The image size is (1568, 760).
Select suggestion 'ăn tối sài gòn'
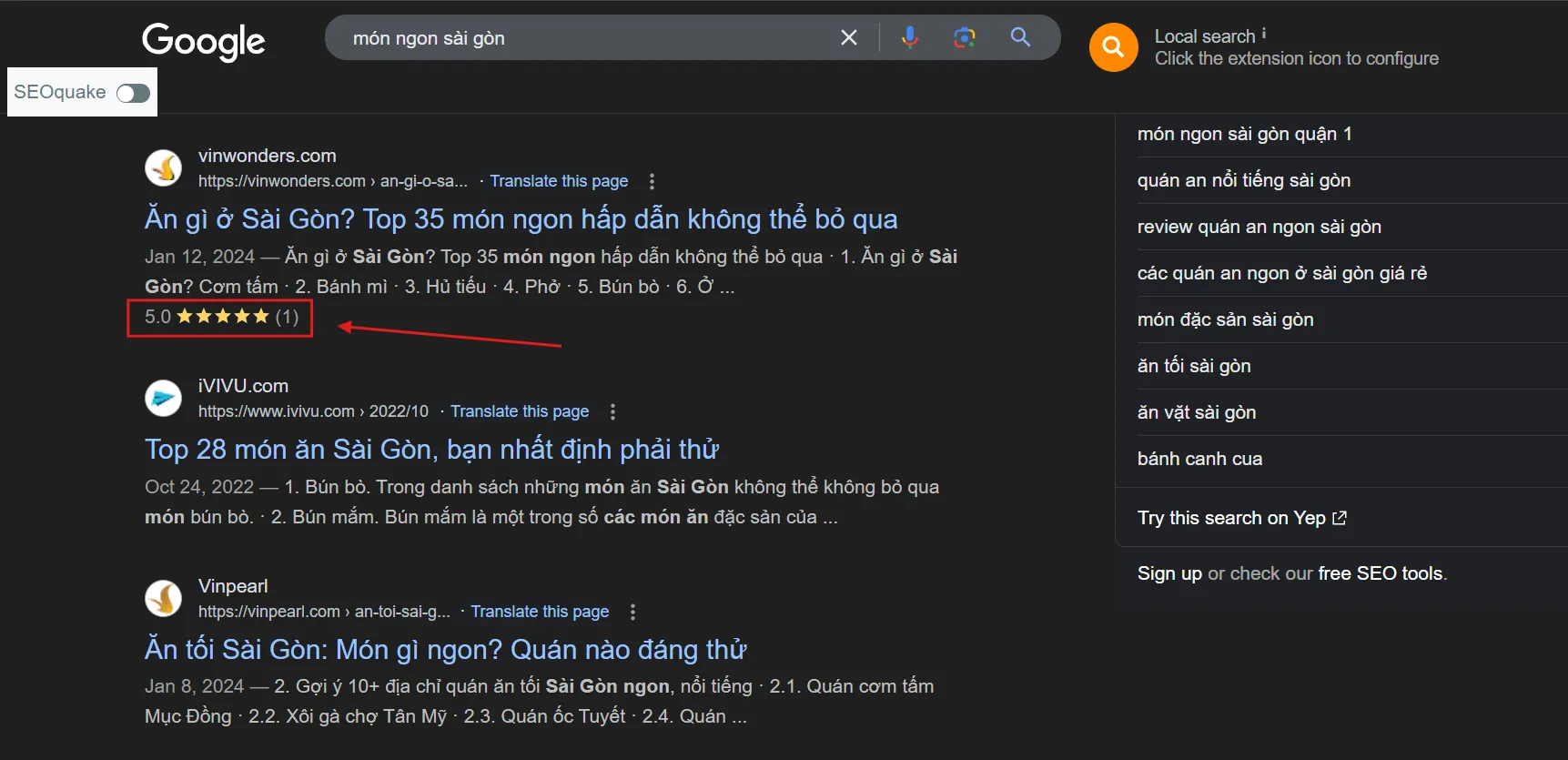tap(1194, 366)
